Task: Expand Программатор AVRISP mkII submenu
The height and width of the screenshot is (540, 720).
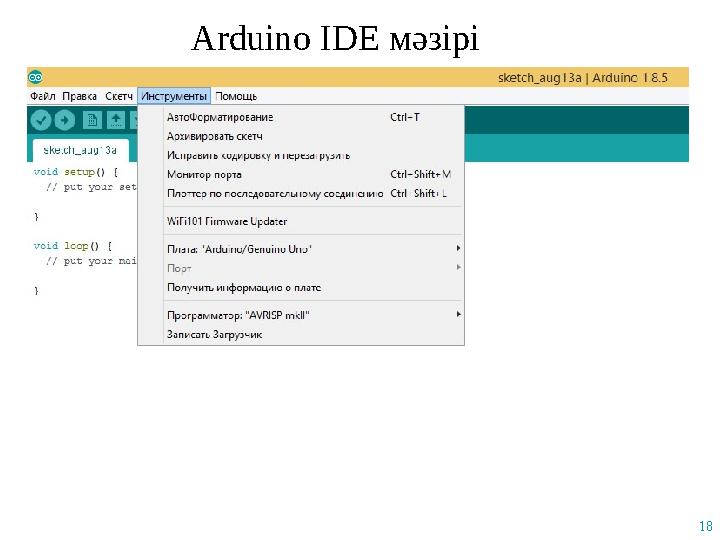Action: 301,315
